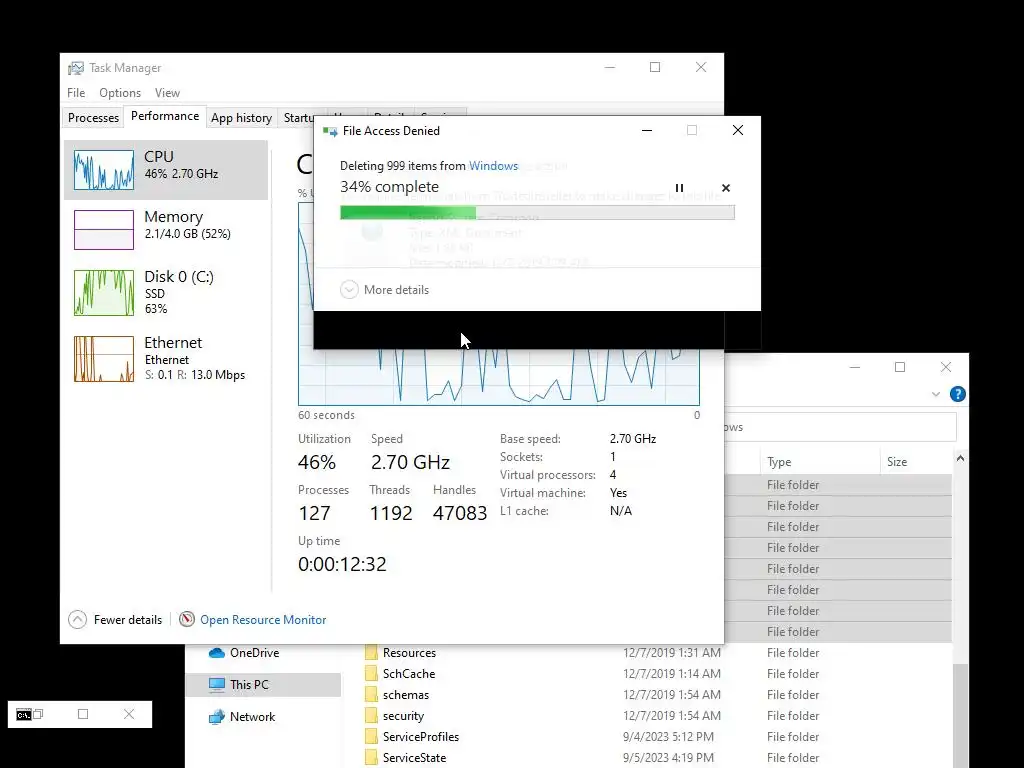The height and width of the screenshot is (768, 1024).
Task: Click the Windows folder link in dialog
Action: pos(493,166)
